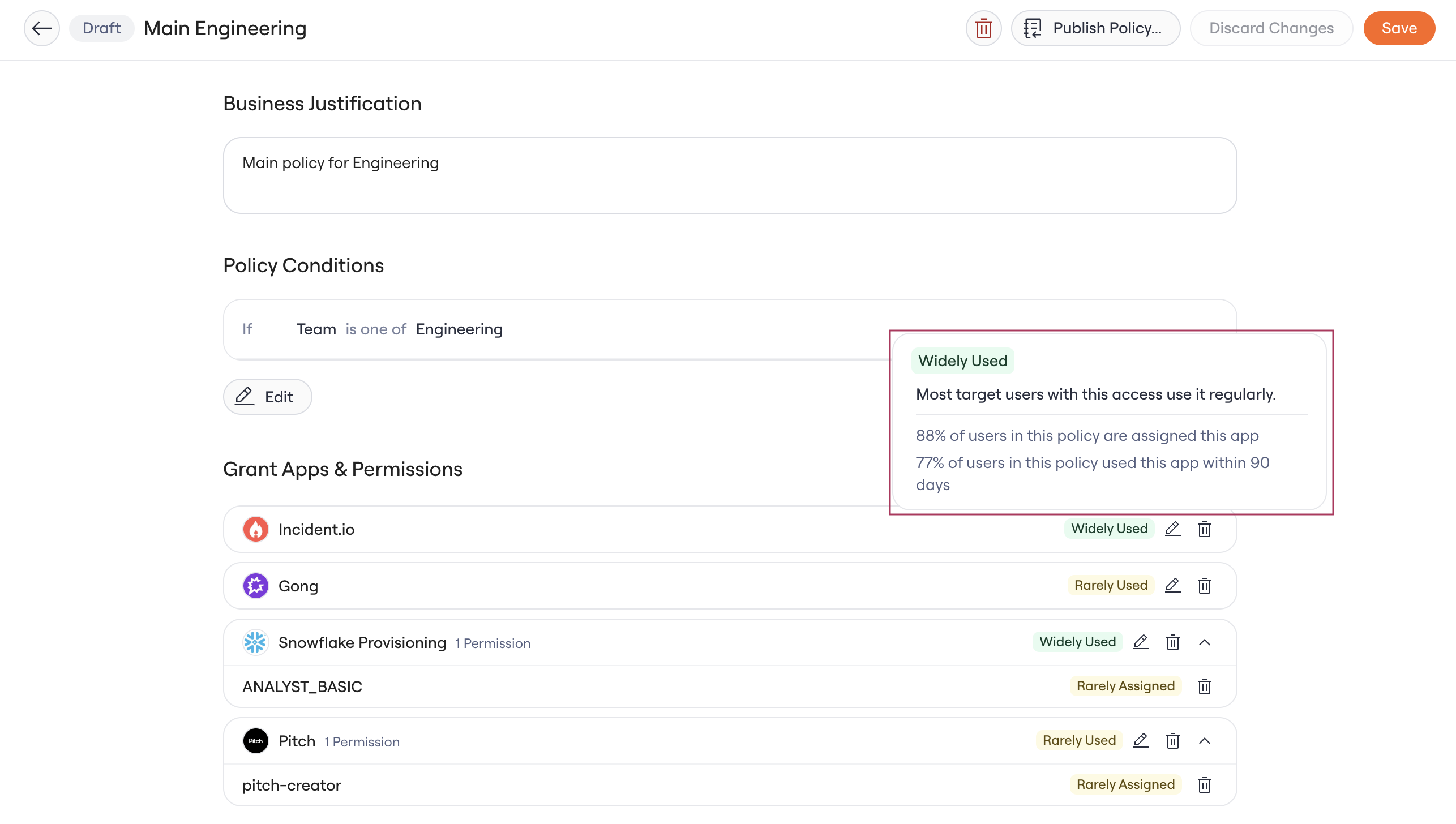Edit the Snowflake Provisioning entry
The height and width of the screenshot is (824, 1456).
1141,642
